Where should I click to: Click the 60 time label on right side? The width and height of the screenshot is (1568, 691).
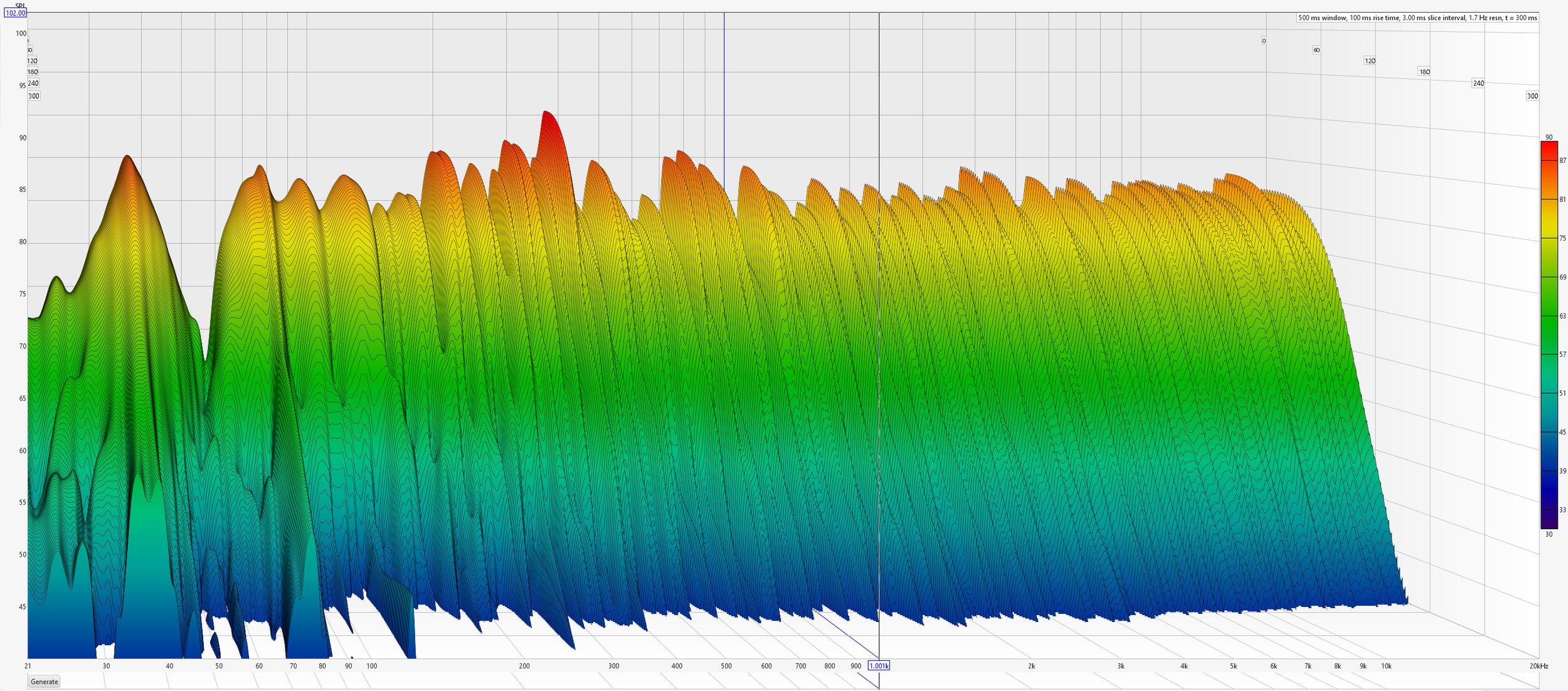[1316, 50]
